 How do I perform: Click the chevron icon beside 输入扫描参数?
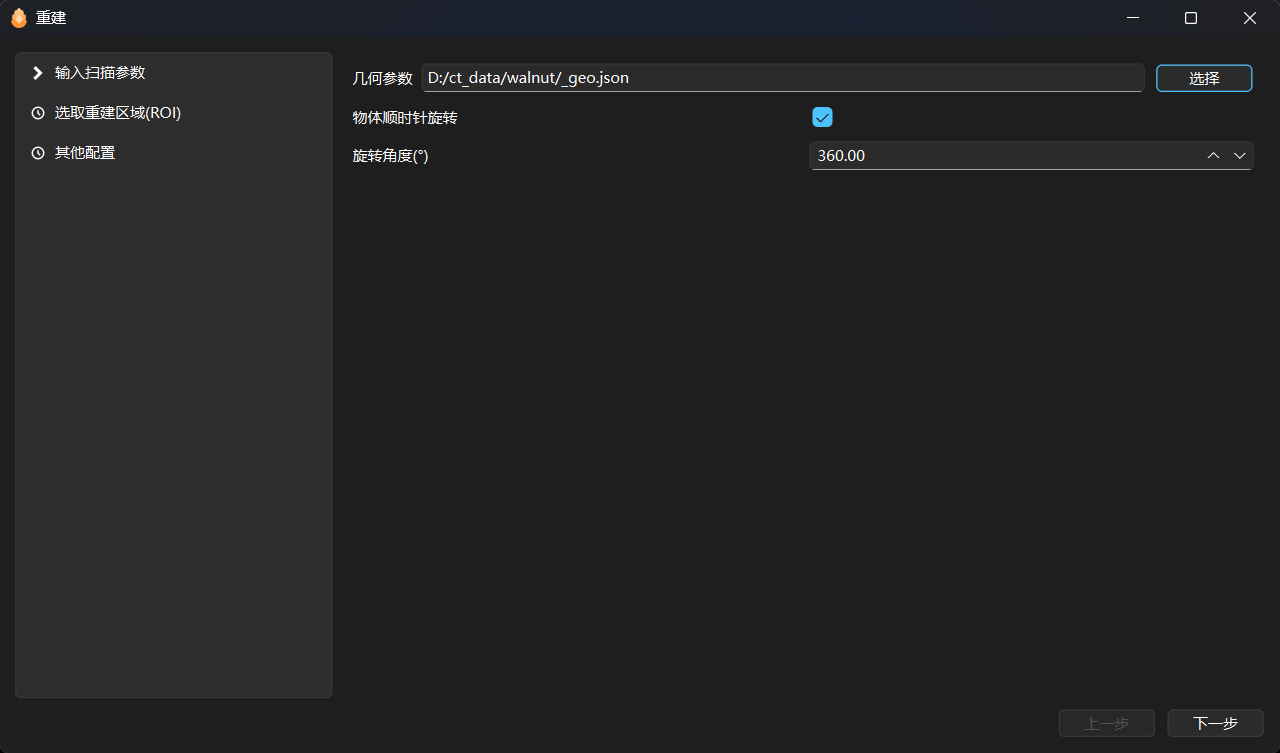tap(38, 73)
